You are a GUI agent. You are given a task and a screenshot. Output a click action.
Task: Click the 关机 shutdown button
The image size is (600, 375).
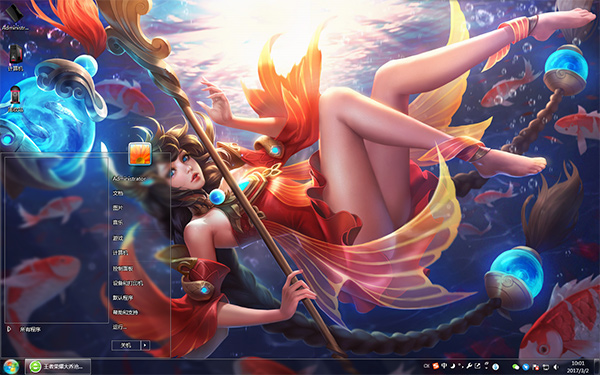coord(126,345)
